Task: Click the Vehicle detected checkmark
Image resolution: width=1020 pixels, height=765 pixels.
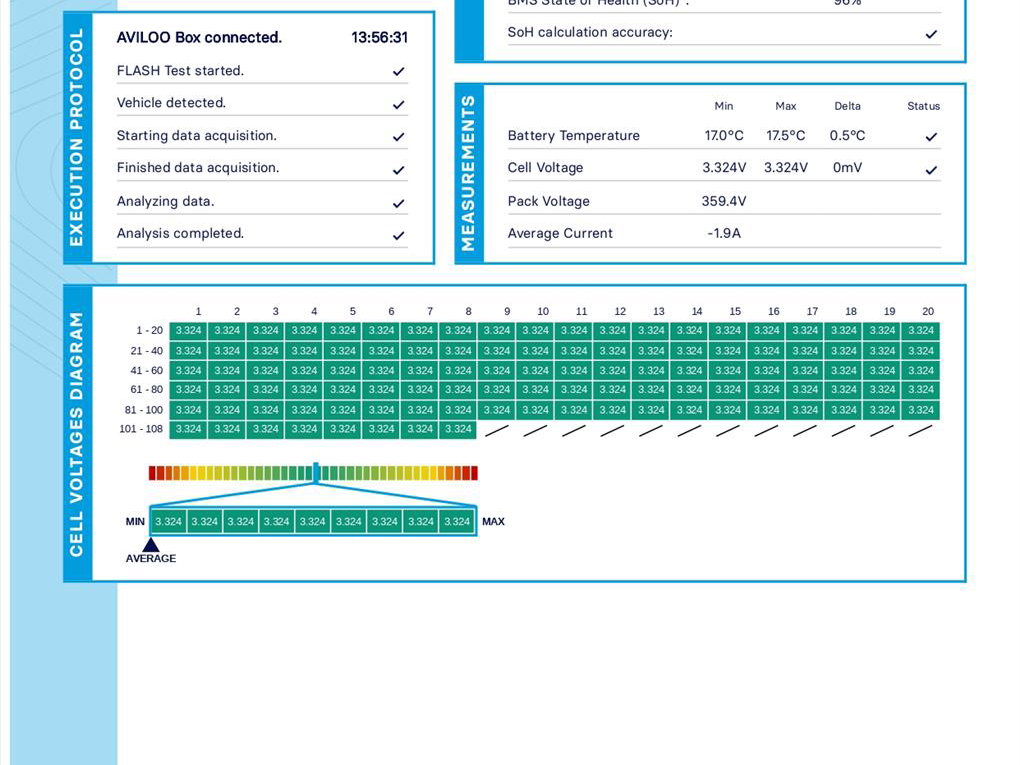Action: pos(398,104)
